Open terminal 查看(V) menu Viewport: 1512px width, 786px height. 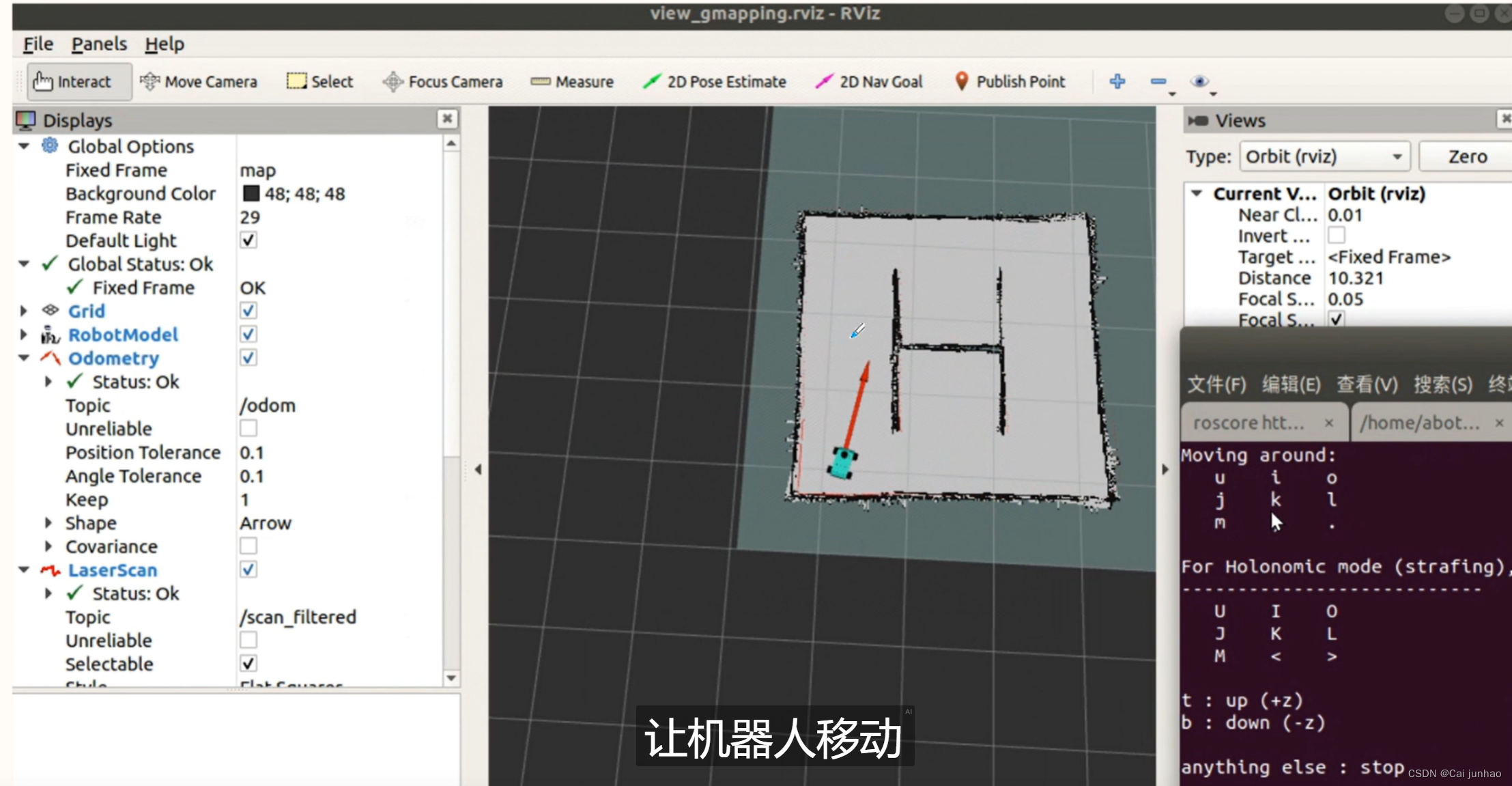click(x=1367, y=384)
